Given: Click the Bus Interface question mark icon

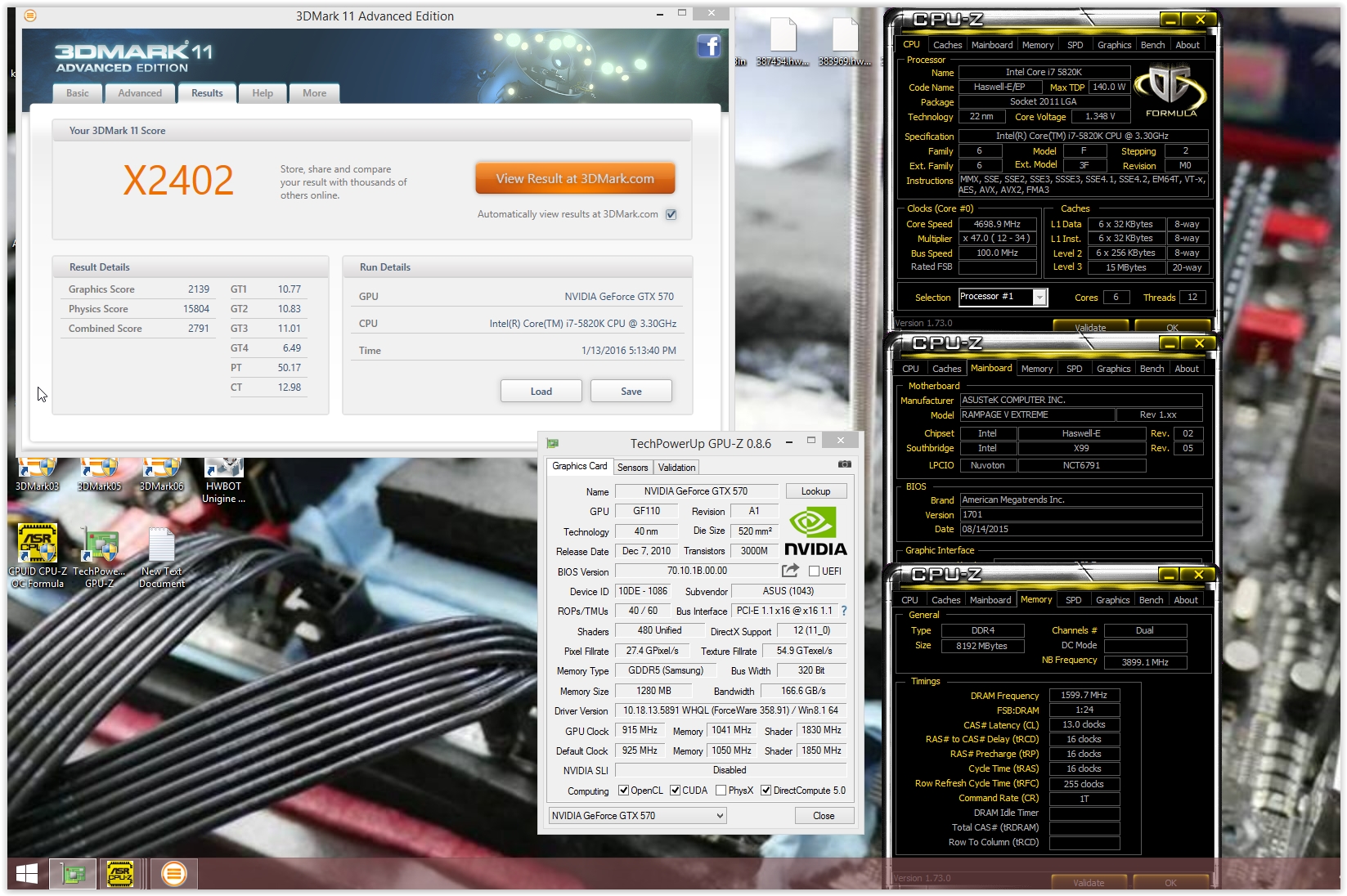Looking at the screenshot, I should (844, 611).
